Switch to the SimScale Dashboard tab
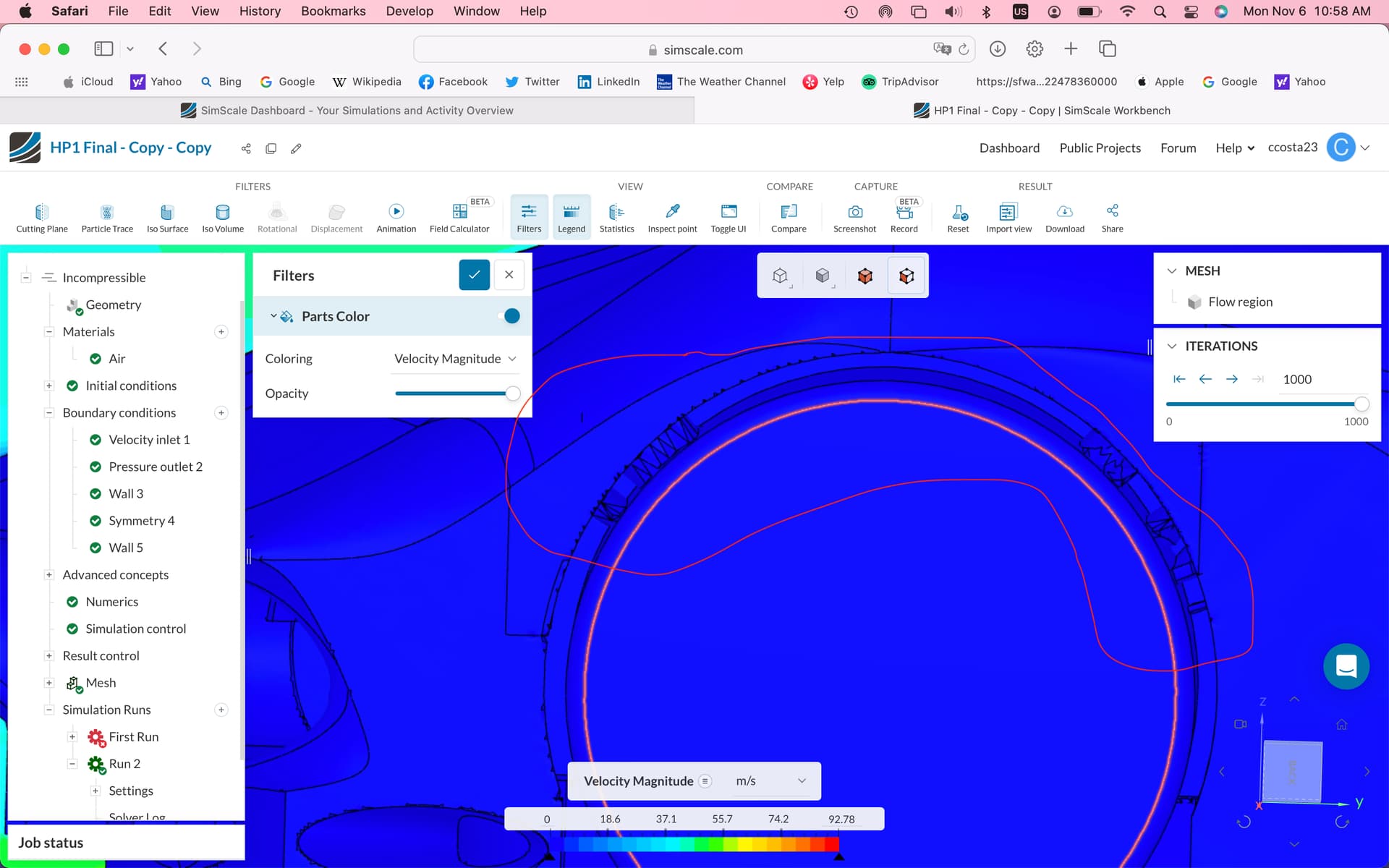Viewport: 1389px width, 868px height. pos(347,111)
